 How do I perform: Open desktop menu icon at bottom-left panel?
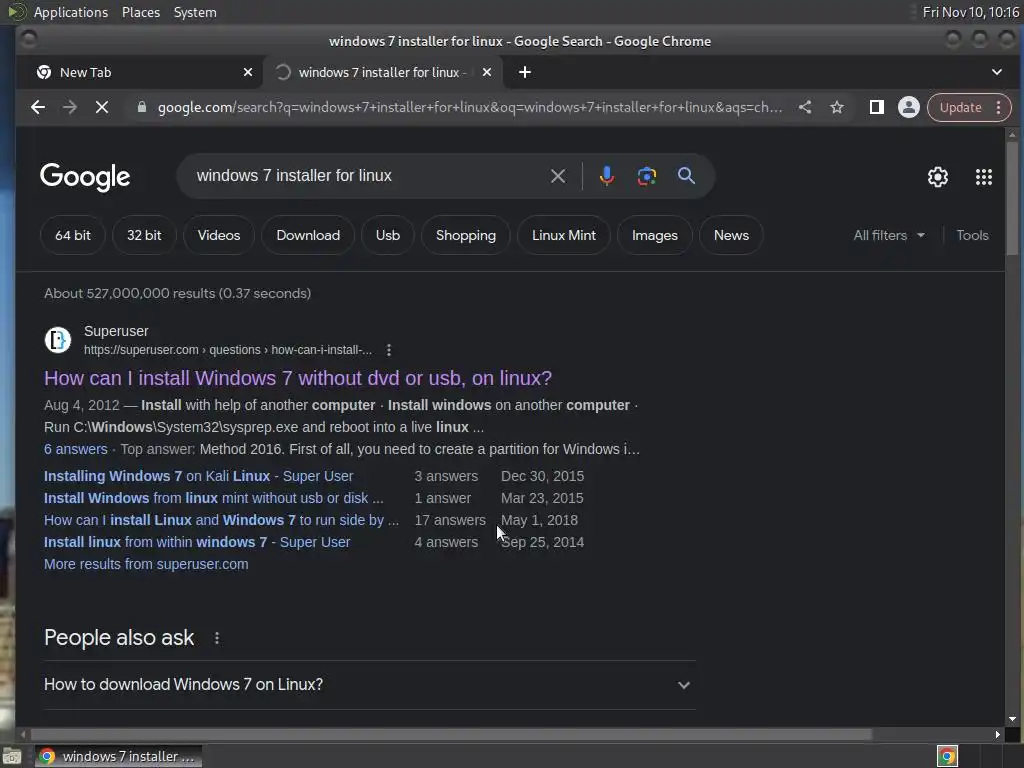tap(12, 756)
